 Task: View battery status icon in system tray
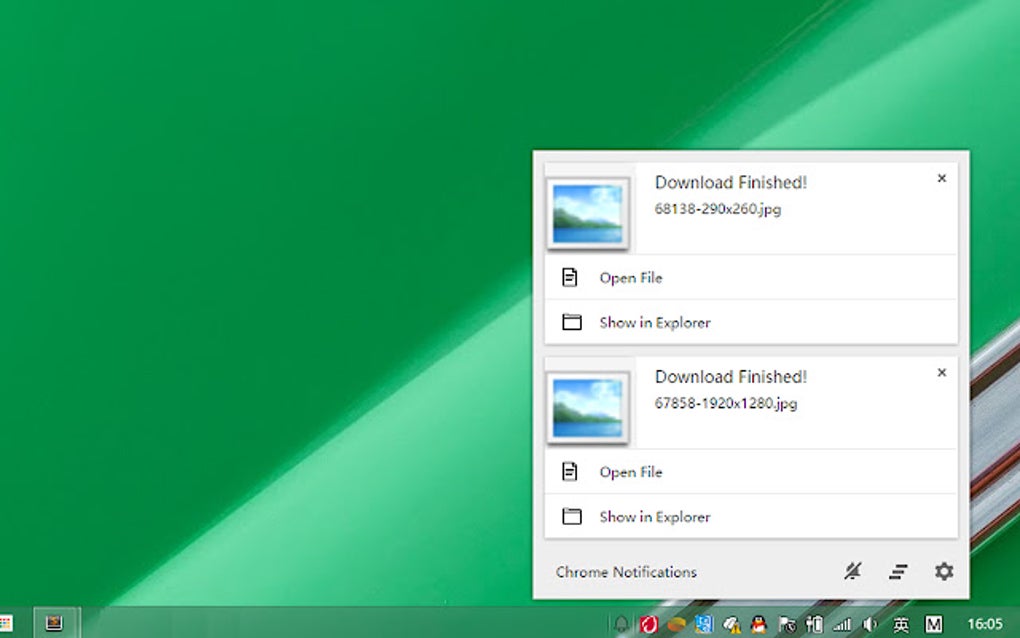point(812,625)
